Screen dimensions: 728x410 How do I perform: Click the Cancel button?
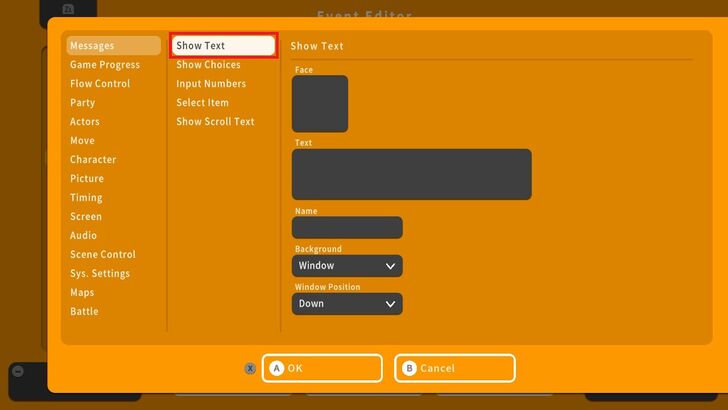455,368
